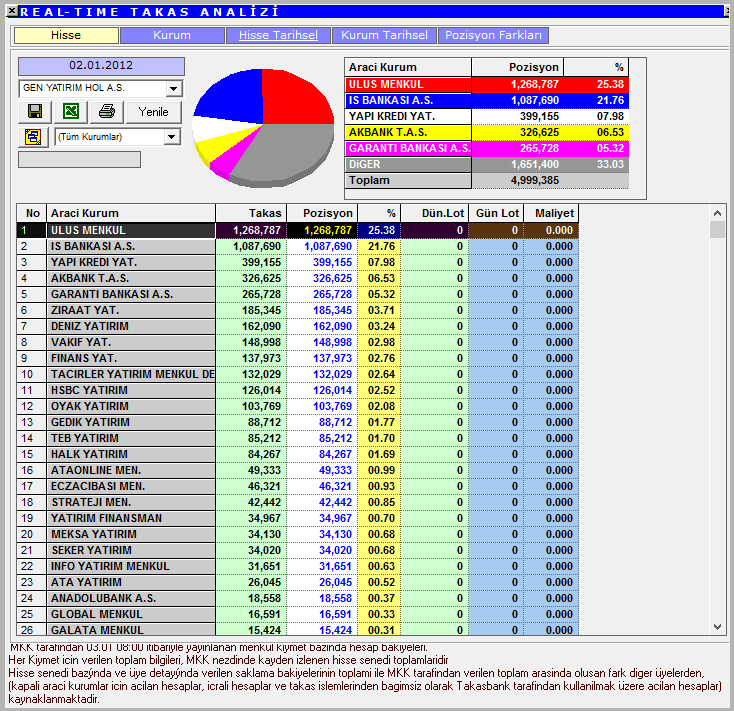This screenshot has width=734, height=711.
Task: Click the yellow AKBANK T.A.S. legend row
Action: tap(487, 132)
